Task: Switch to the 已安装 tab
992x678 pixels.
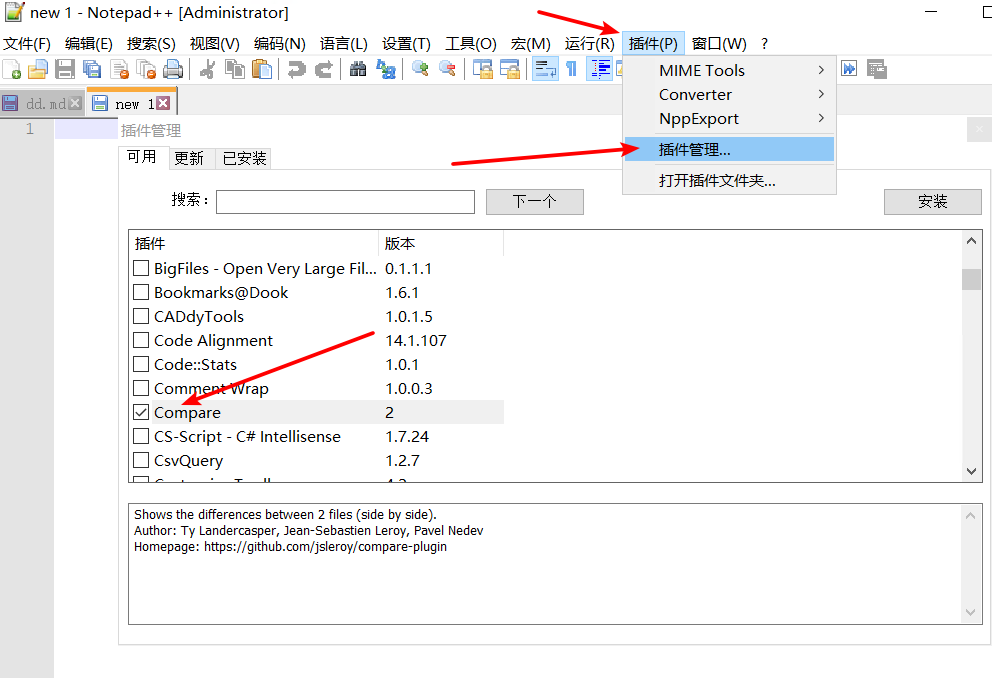Action: 244,158
